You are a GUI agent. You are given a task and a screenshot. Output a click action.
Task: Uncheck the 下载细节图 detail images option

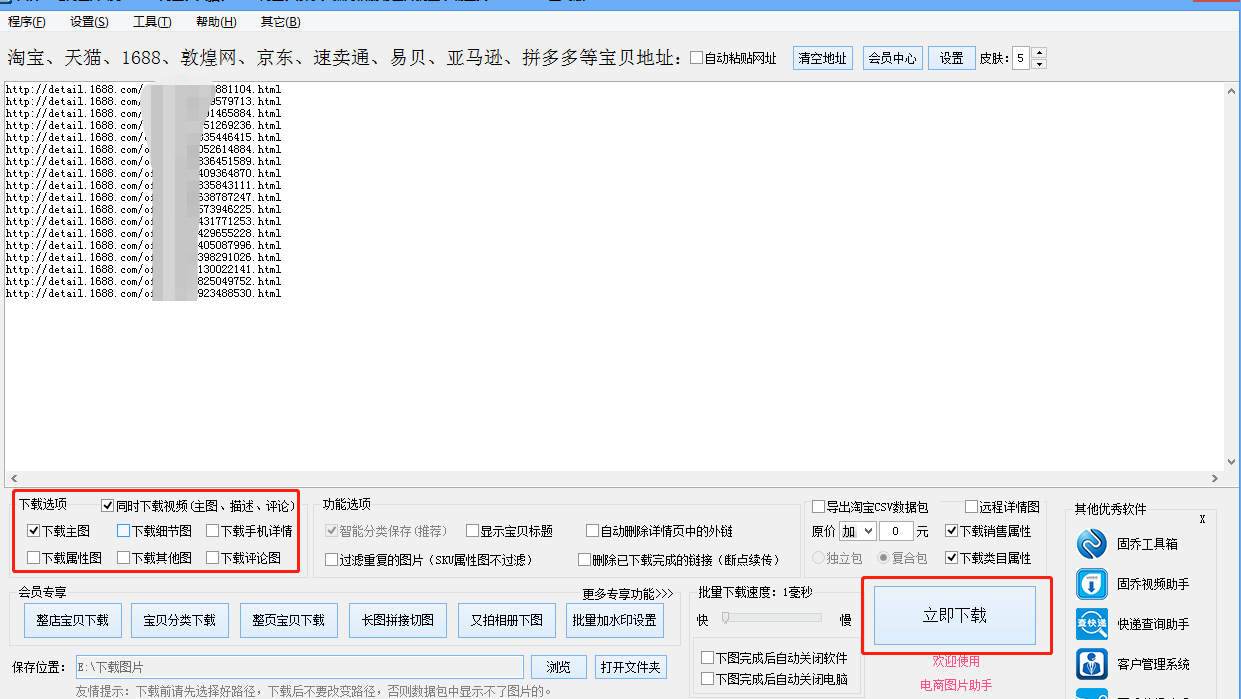[x=124, y=531]
